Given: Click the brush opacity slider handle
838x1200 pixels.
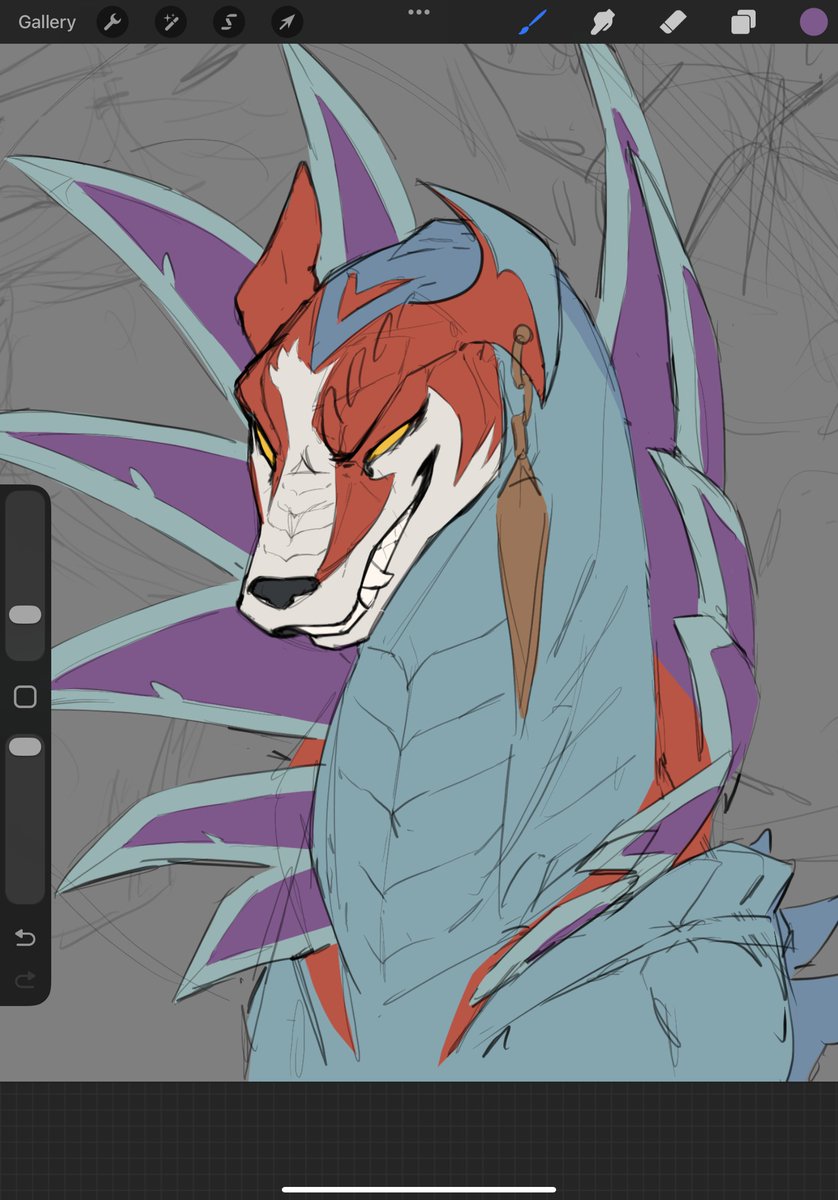Looking at the screenshot, I should pyautogui.click(x=25, y=747).
